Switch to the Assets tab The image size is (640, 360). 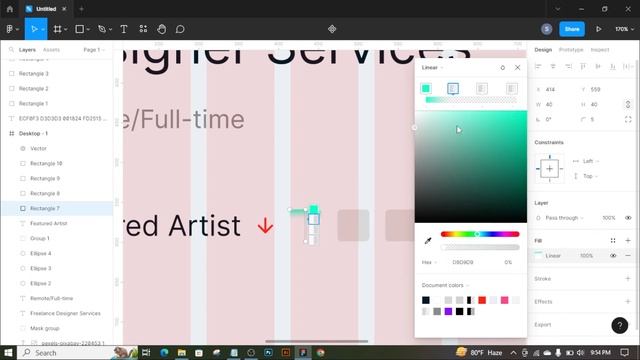[x=51, y=50]
